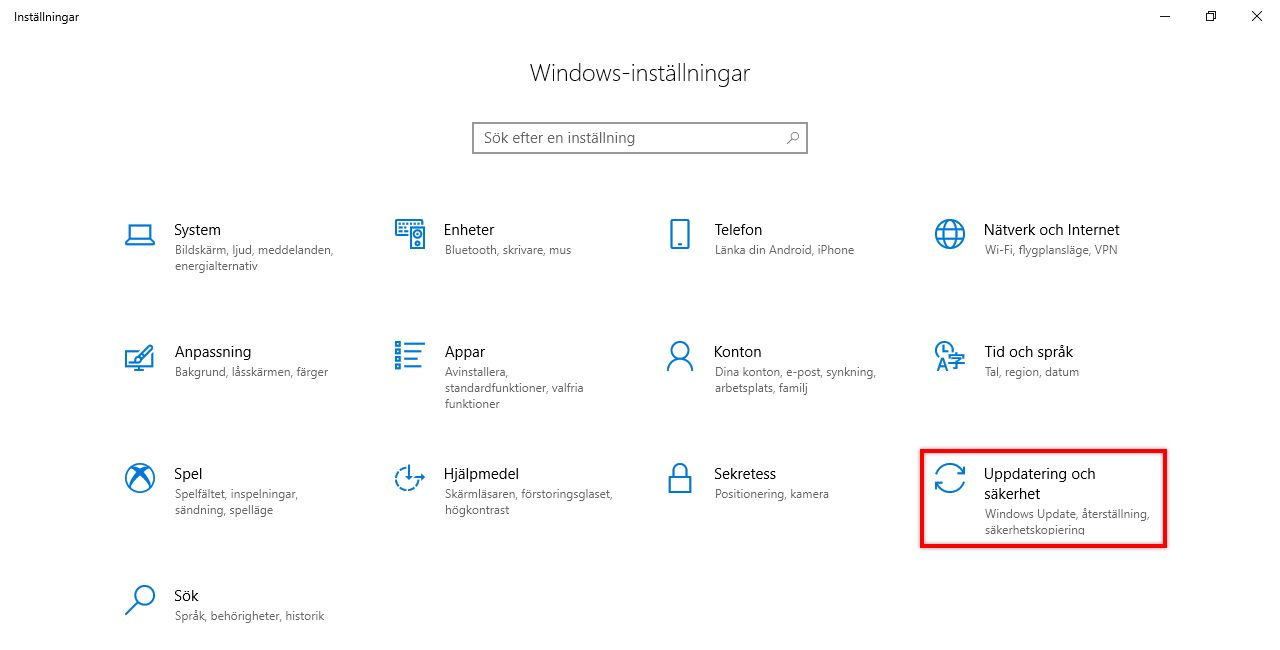
Task: Restore down the Inställningar window
Action: [x=1211, y=16]
